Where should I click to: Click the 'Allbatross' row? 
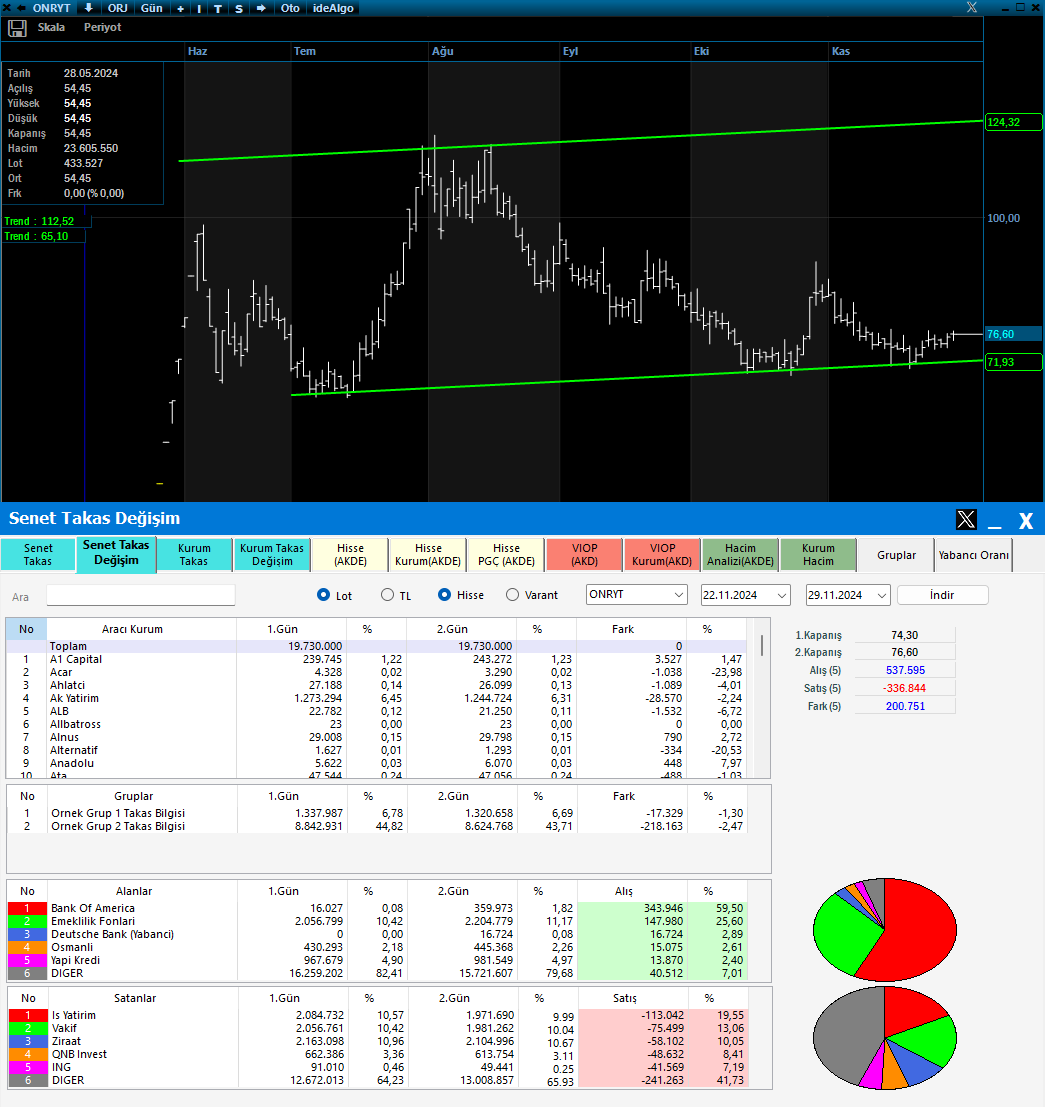(376, 724)
